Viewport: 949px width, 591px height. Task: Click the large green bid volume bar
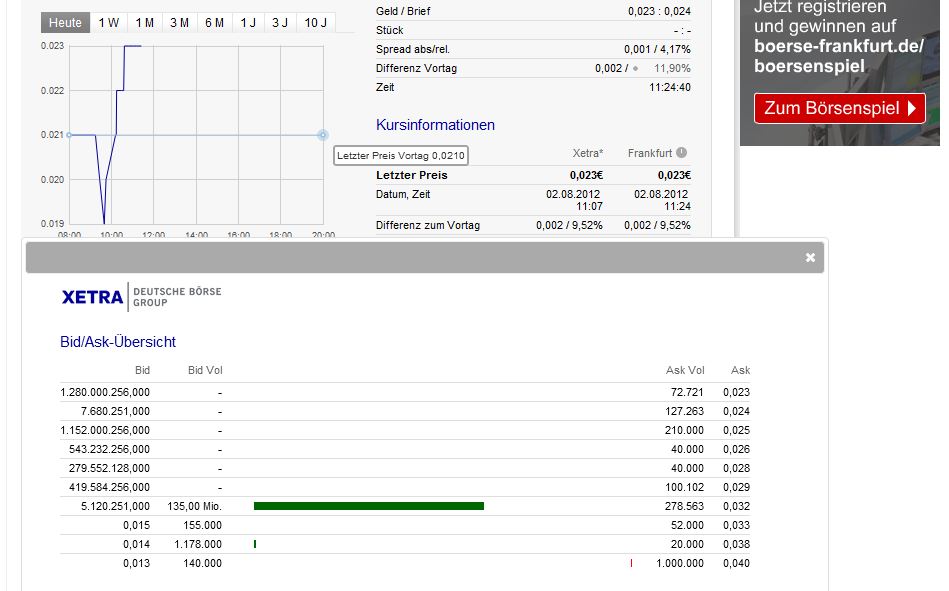click(369, 506)
